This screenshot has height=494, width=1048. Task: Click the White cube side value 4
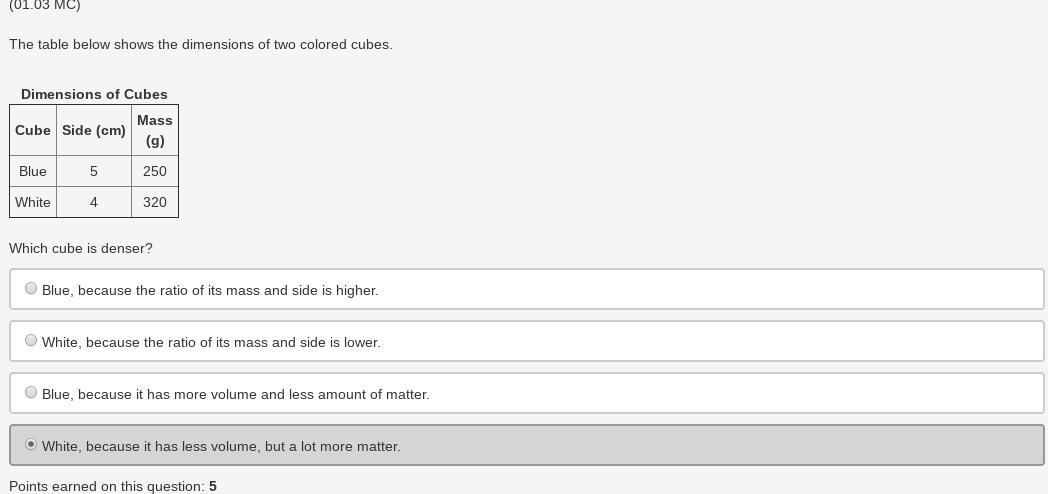[x=94, y=202]
